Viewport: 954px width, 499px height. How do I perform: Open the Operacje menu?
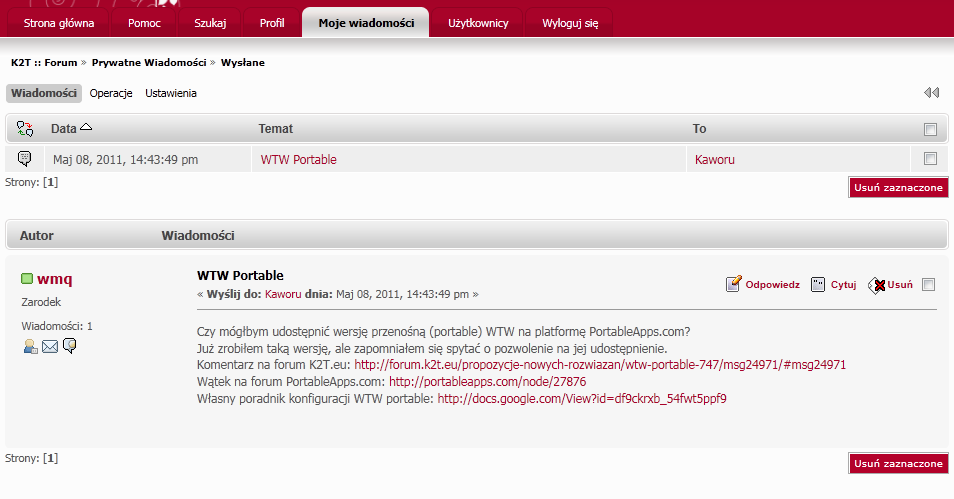[111, 93]
